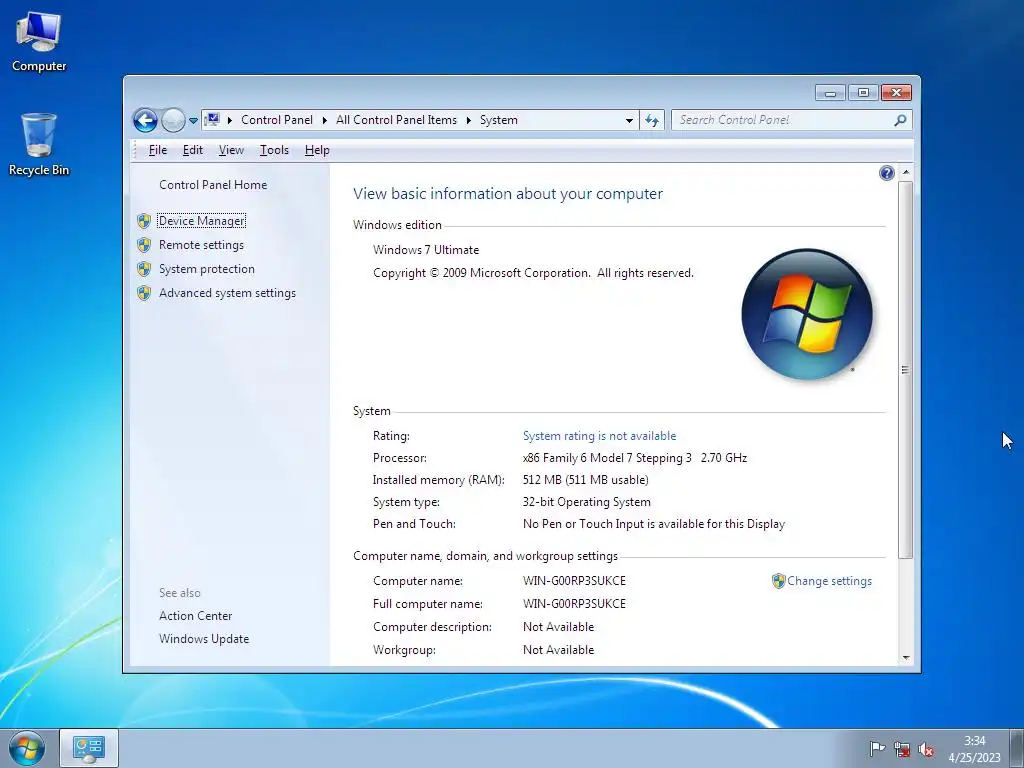The width and height of the screenshot is (1024, 768).
Task: Click the muted volume tray icon
Action: point(925,749)
